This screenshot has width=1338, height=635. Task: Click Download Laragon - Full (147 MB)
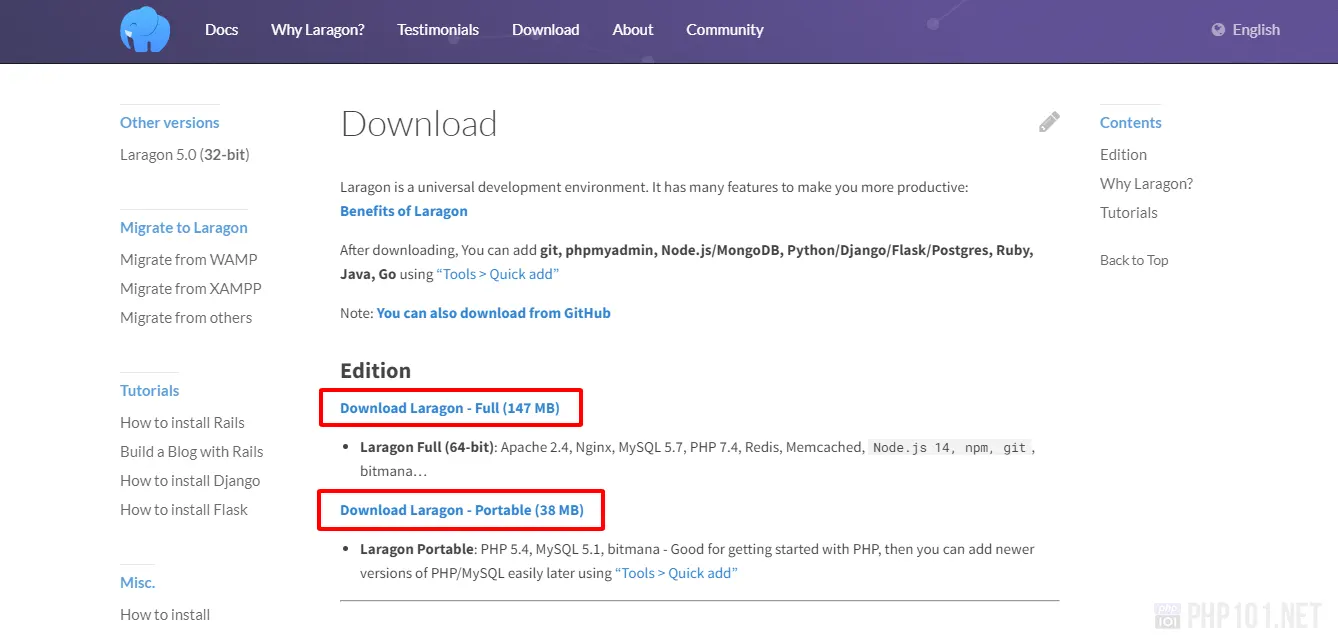(449, 408)
